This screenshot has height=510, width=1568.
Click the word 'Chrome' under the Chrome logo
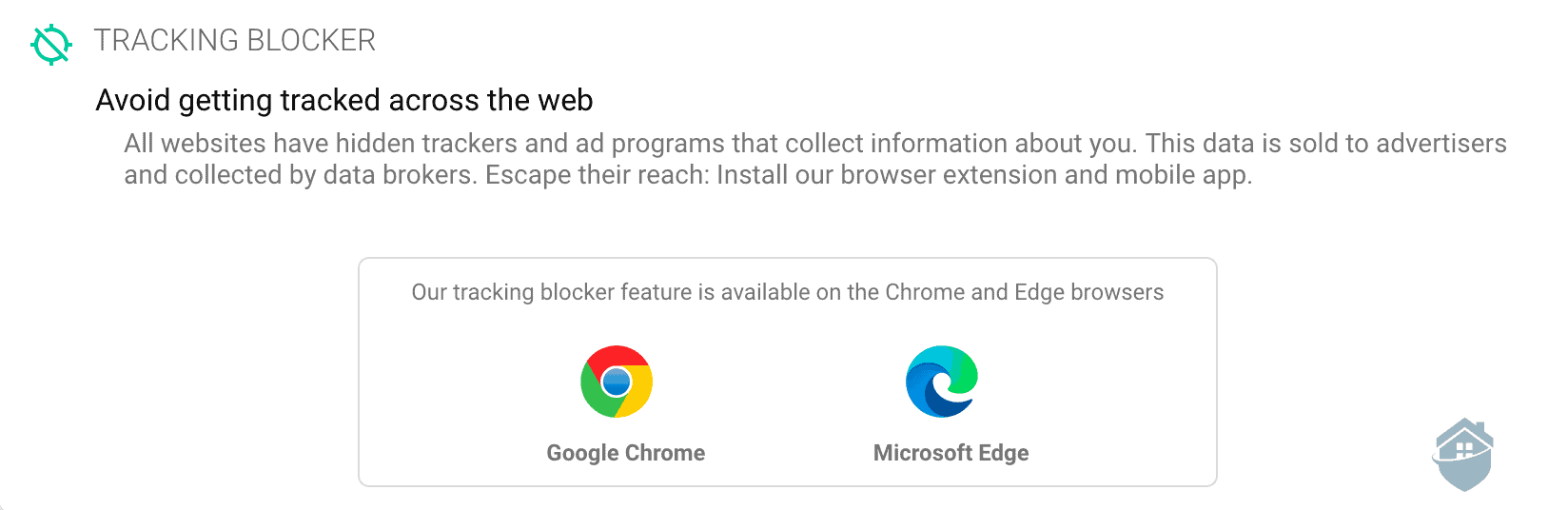pyautogui.click(x=665, y=453)
